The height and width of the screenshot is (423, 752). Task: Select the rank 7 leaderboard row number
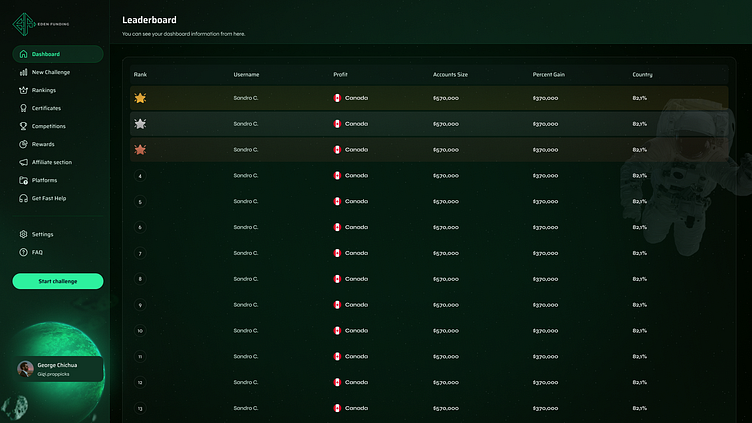pyautogui.click(x=140, y=253)
